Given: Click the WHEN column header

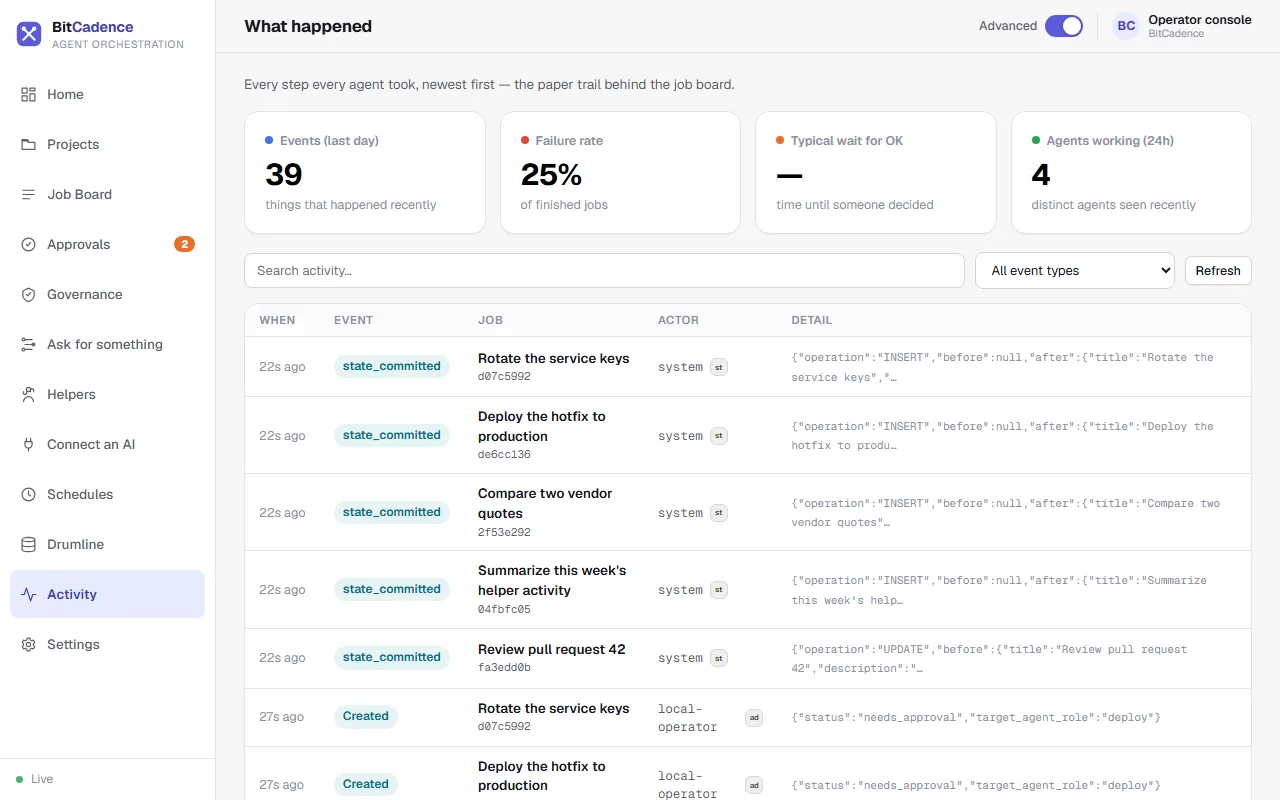Looking at the screenshot, I should 277,320.
